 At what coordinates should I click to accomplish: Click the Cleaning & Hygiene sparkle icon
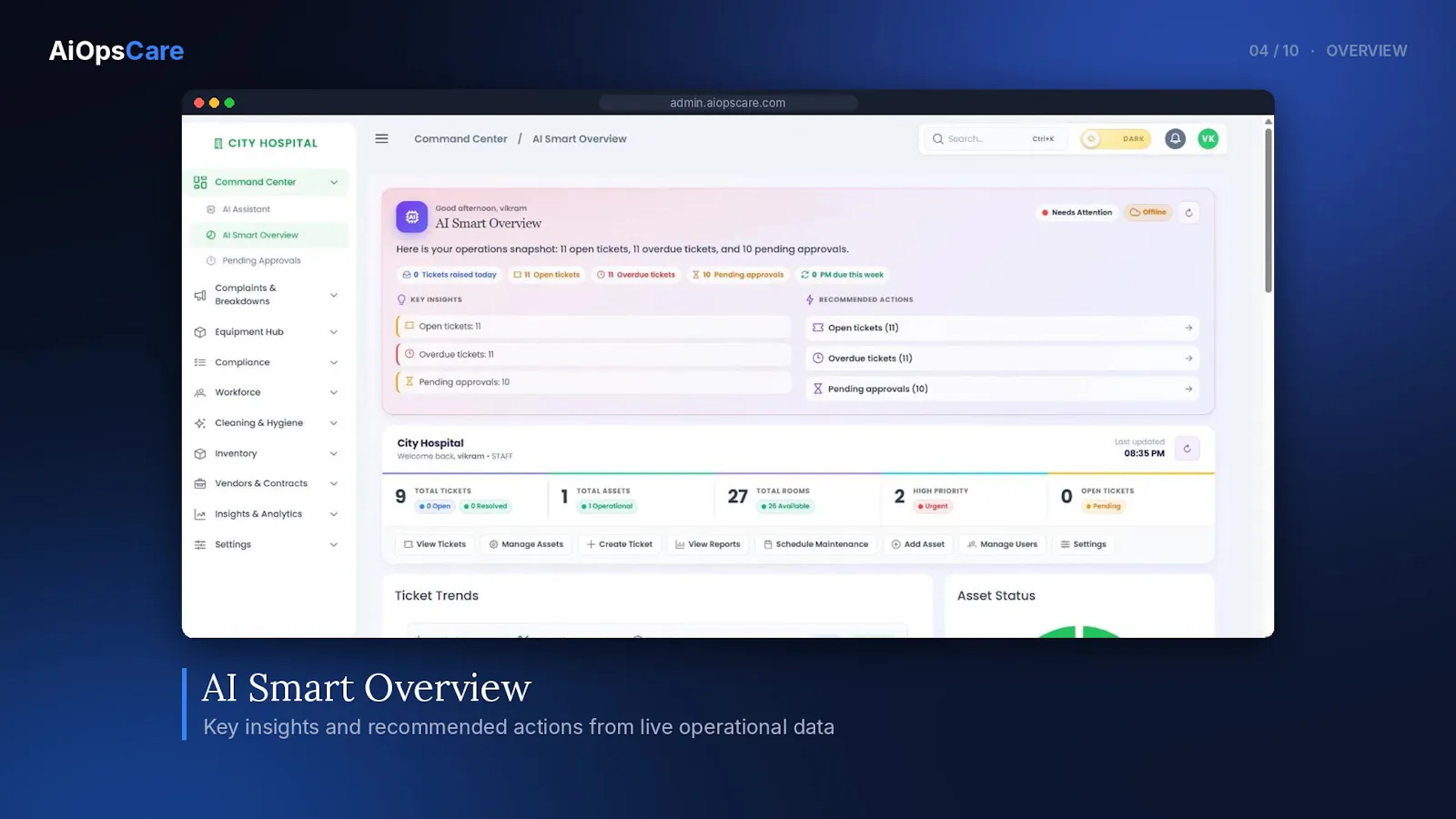(x=200, y=423)
